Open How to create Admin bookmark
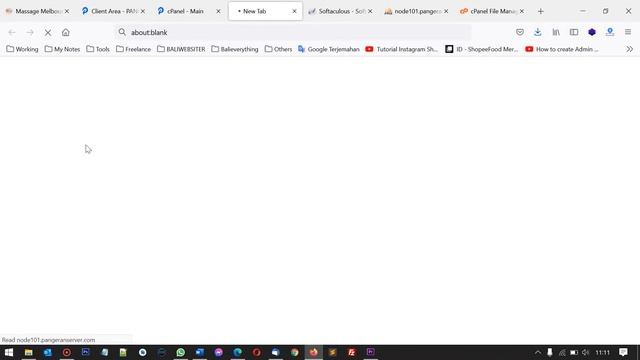Image resolution: width=640 pixels, height=360 pixels. tap(562, 49)
